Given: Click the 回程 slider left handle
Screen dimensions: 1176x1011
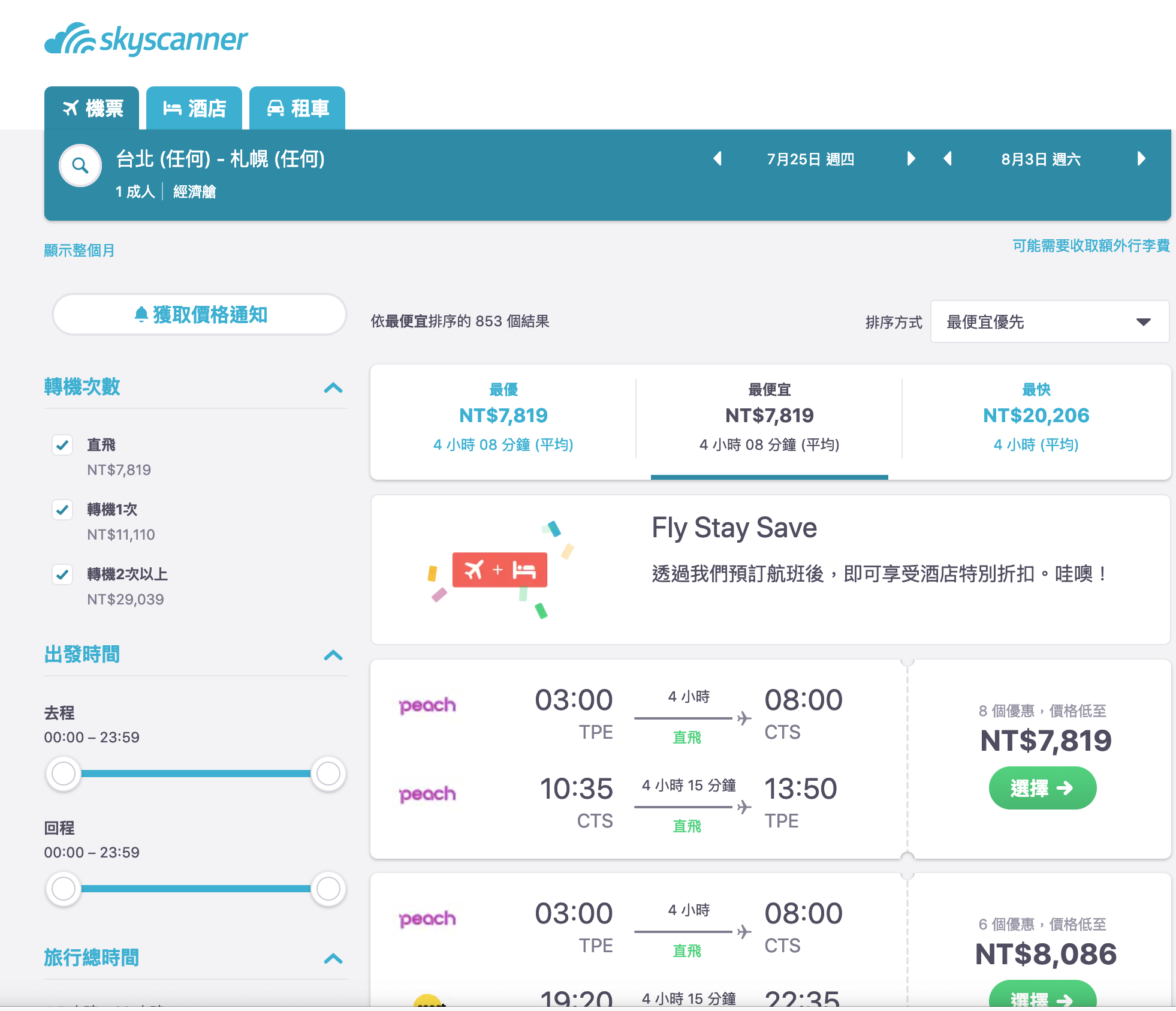Looking at the screenshot, I should pos(64,889).
